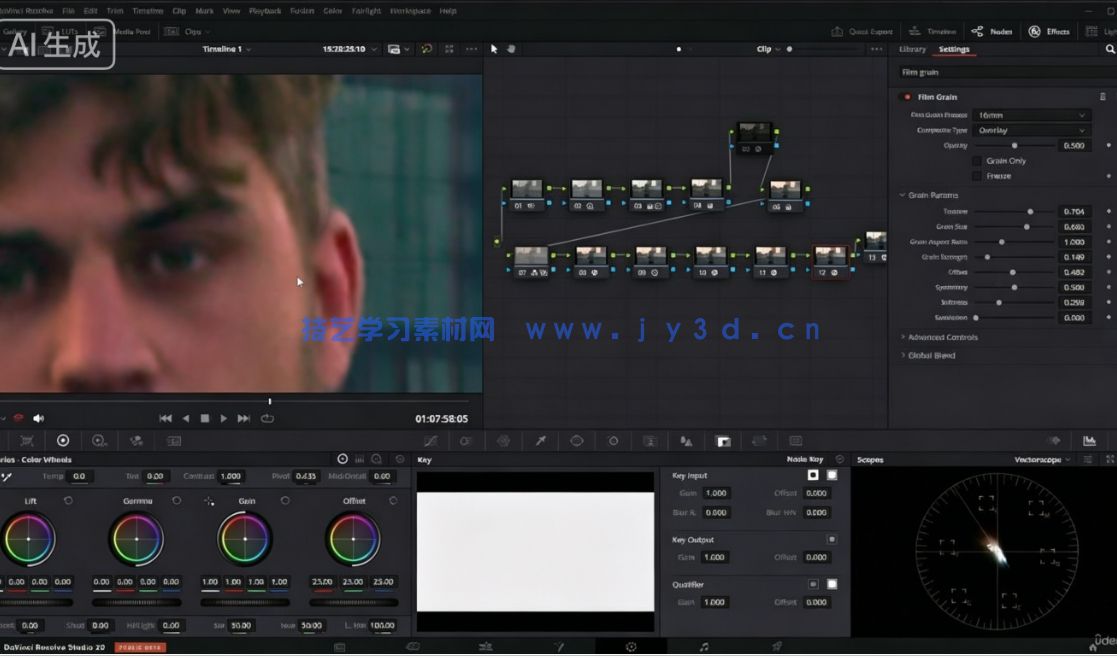Expand the Advanced Controls section
Image resolution: width=1117 pixels, height=658 pixels.
942,338
